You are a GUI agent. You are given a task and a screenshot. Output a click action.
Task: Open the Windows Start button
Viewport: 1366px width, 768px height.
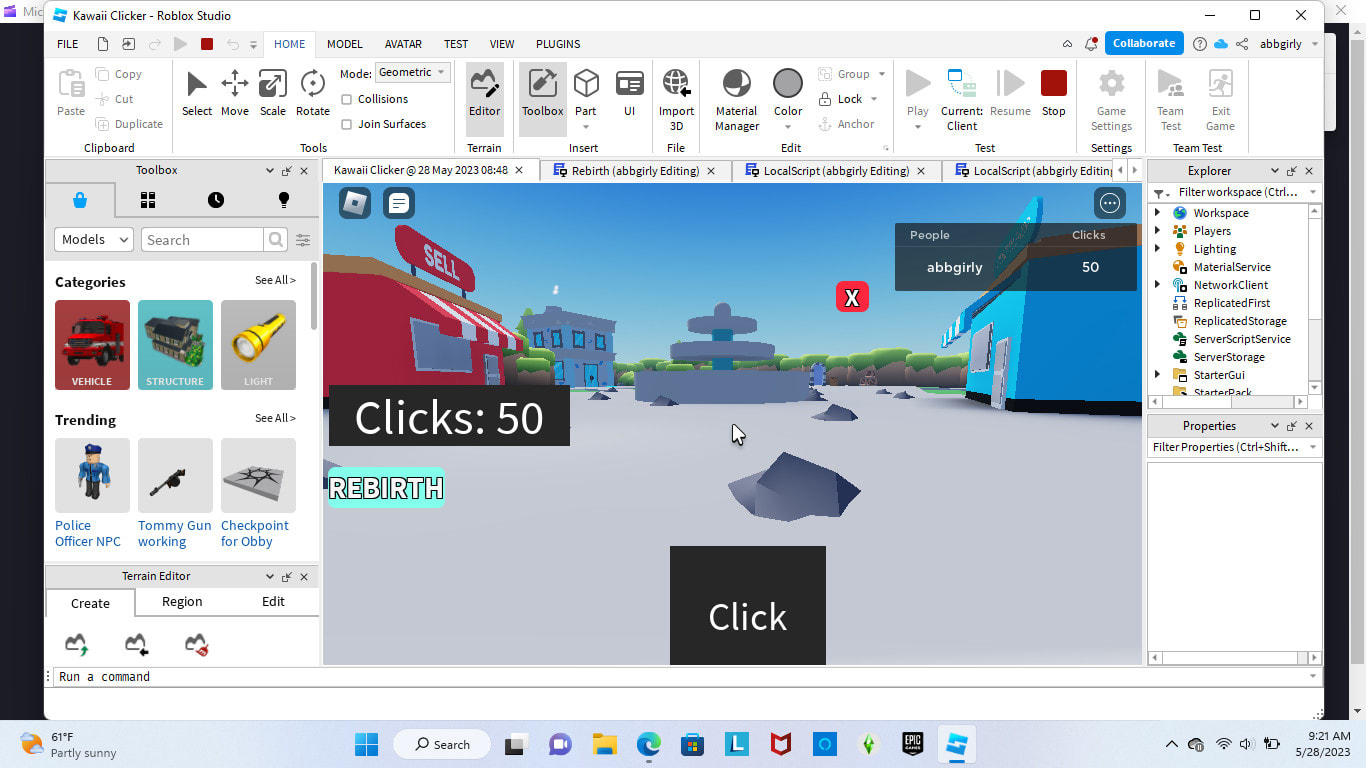(x=367, y=744)
